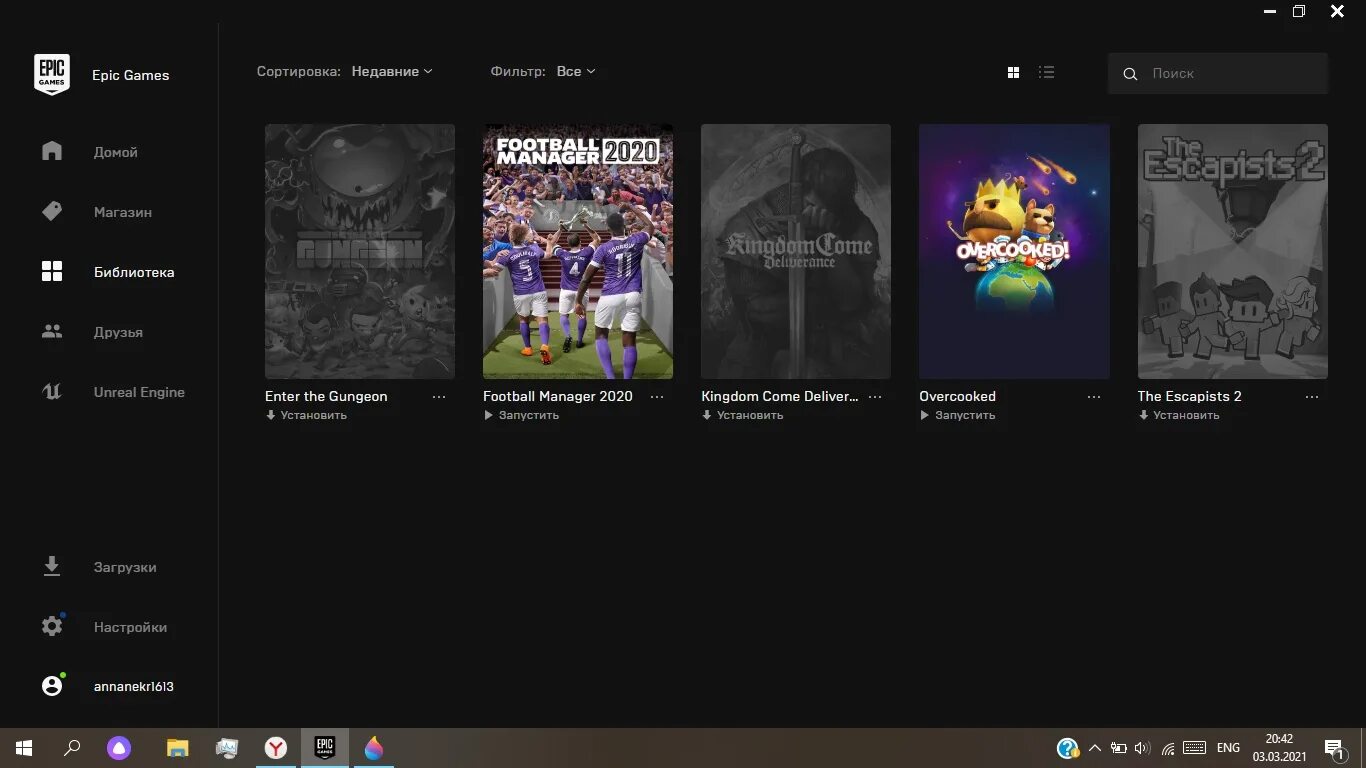Open the Wi-Fi network tray icon

1168,748
